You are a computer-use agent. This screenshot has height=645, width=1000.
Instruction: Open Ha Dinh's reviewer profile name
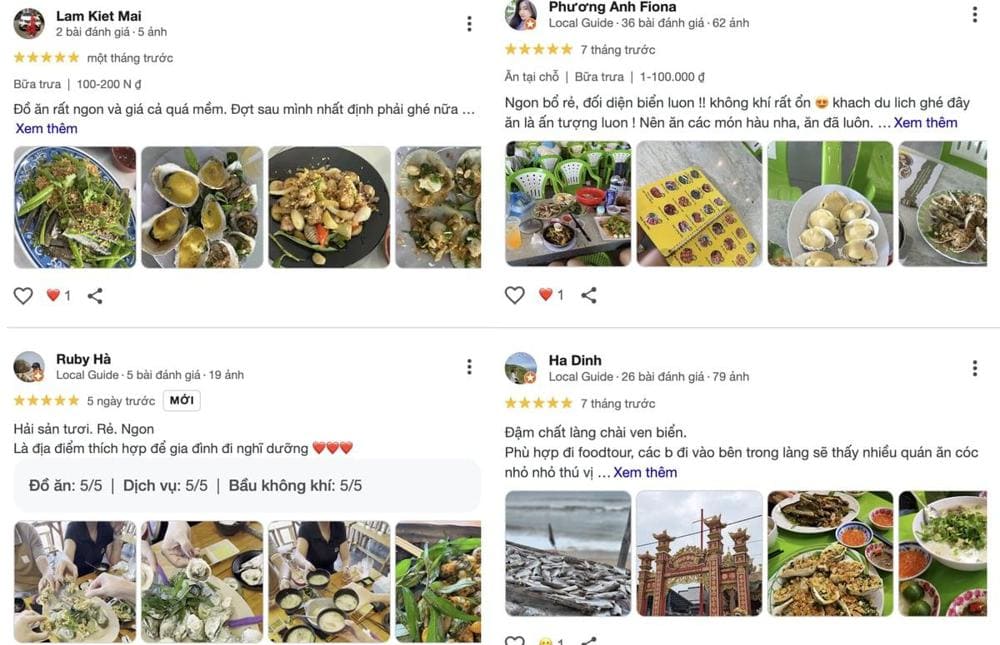(575, 360)
